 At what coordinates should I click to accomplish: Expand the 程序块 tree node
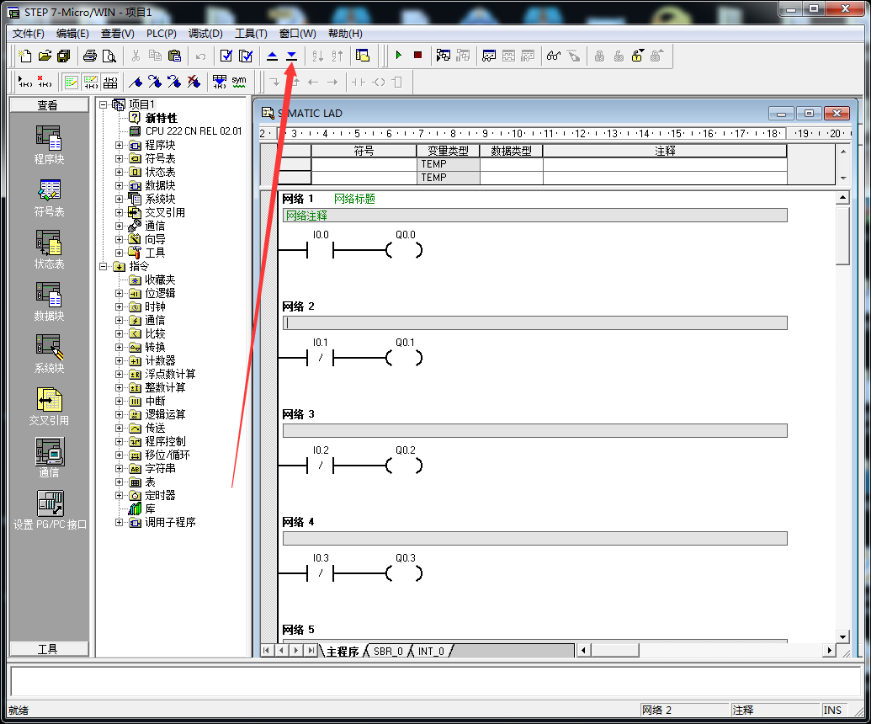(119, 145)
